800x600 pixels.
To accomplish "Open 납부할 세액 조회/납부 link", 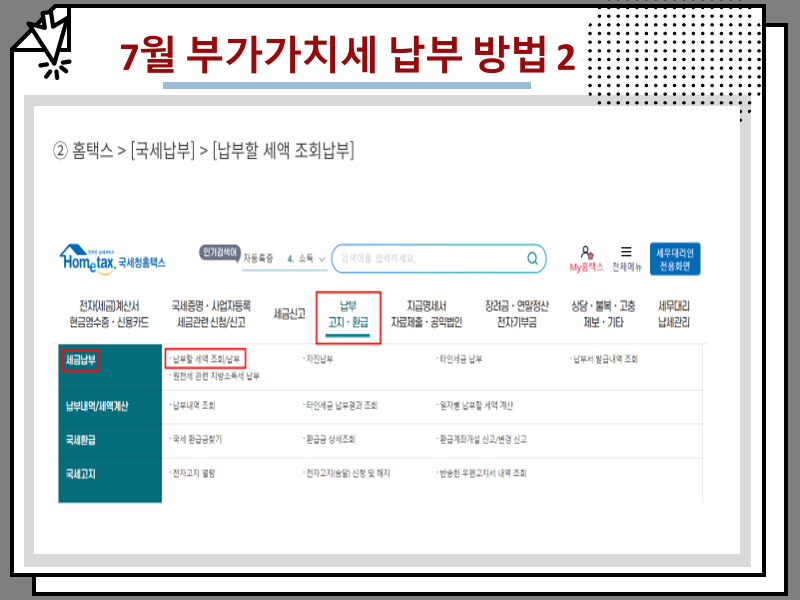I will point(206,359).
